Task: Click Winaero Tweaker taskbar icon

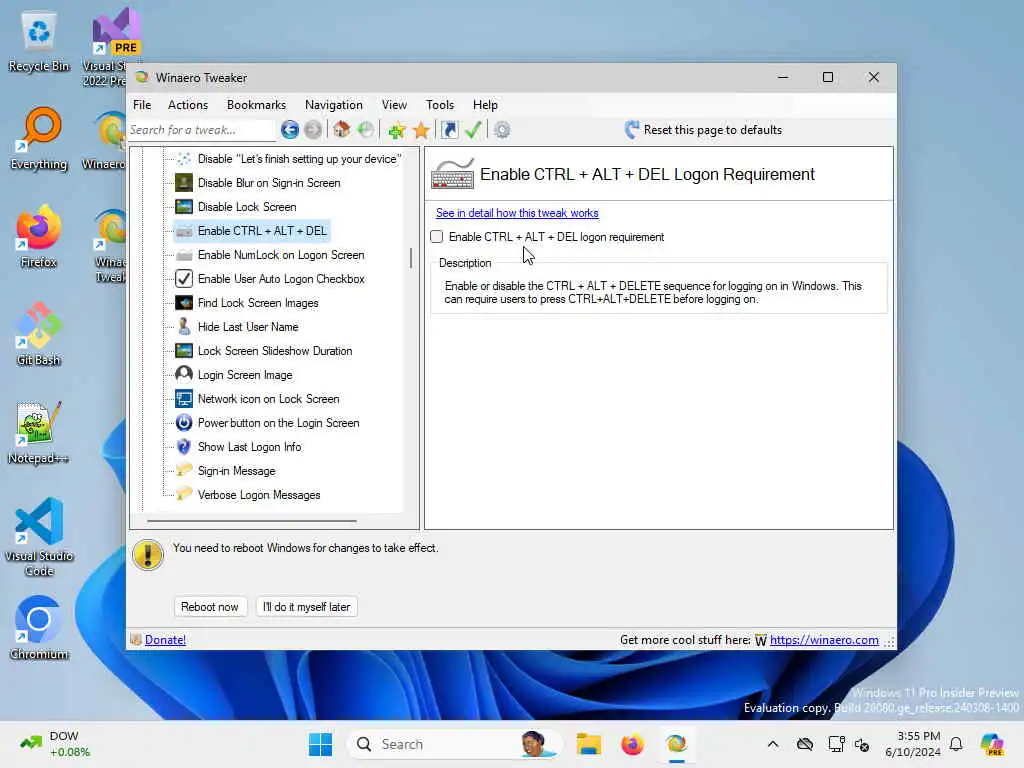Action: click(677, 744)
